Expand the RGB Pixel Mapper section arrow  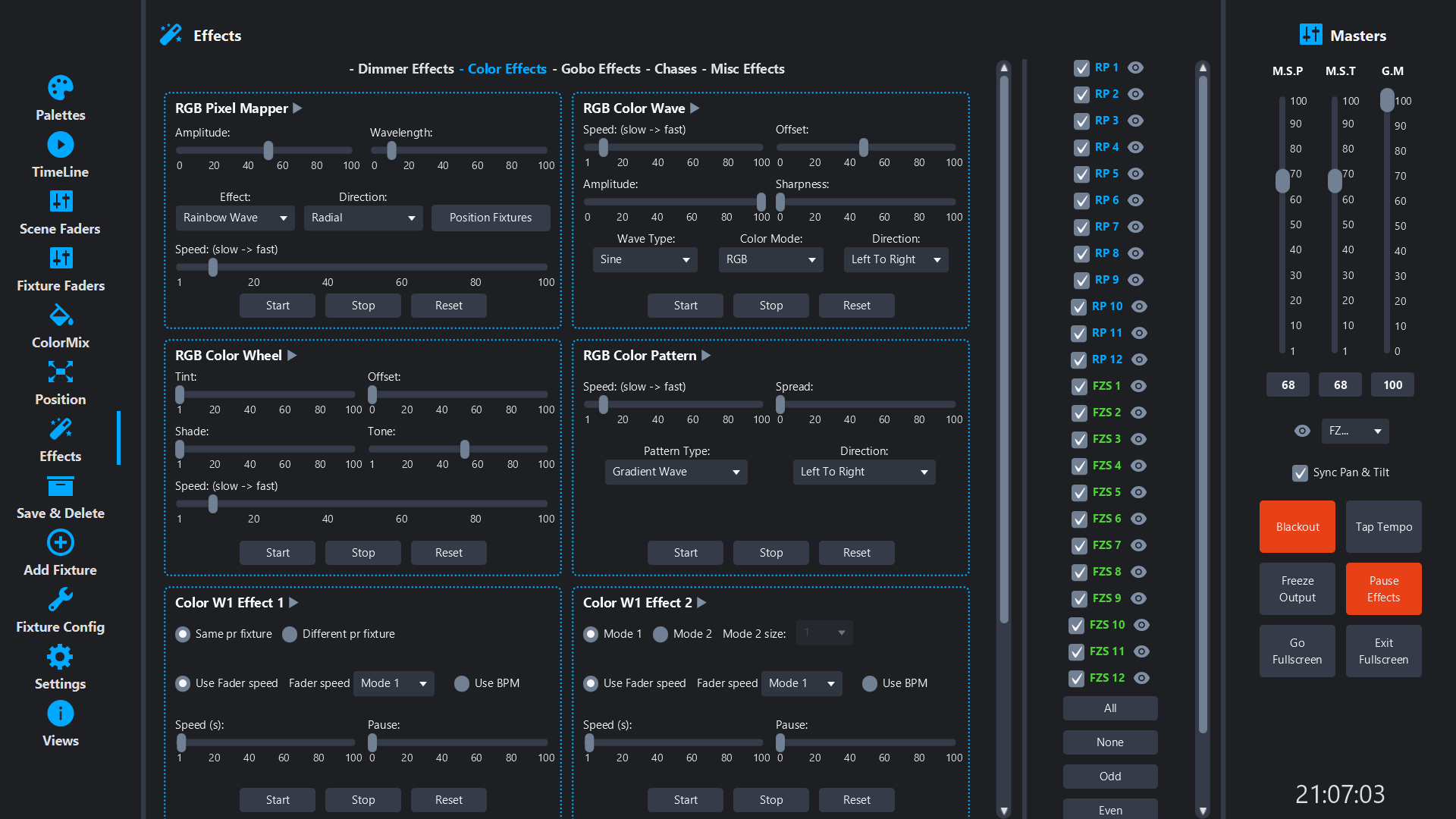coord(297,108)
